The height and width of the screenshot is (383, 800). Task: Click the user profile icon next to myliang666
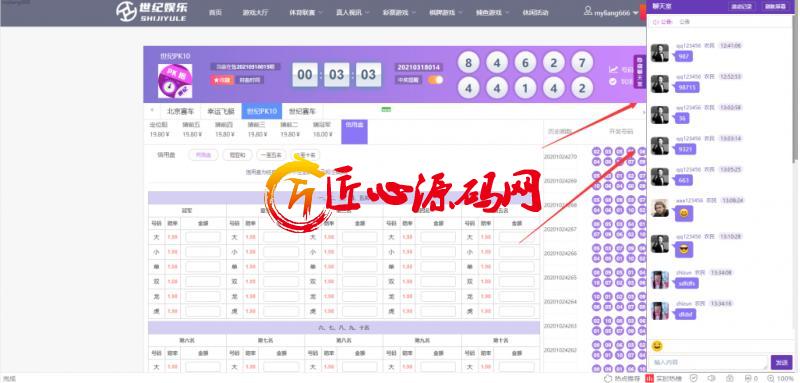coord(588,11)
